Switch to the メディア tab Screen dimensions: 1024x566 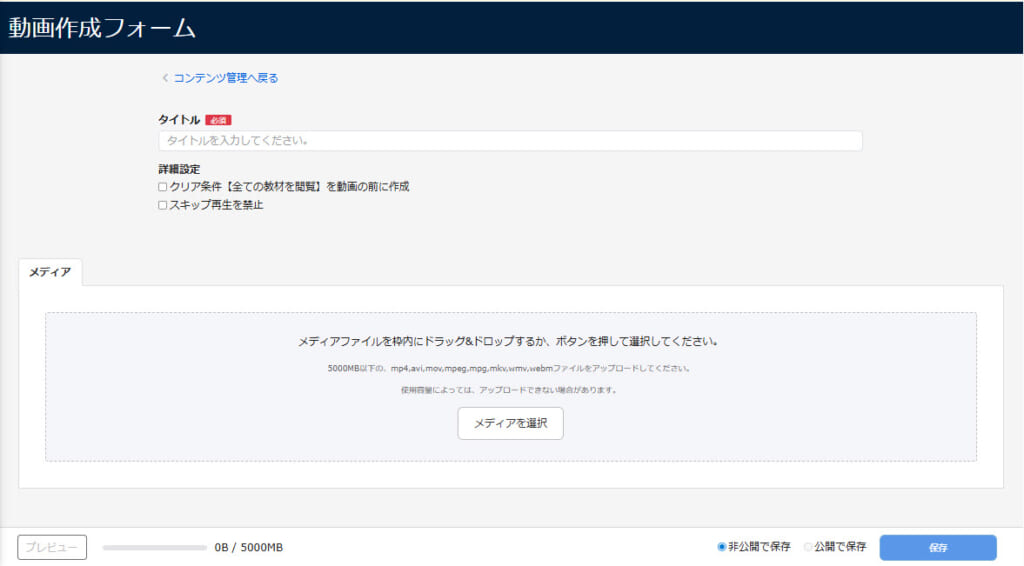click(x=50, y=272)
